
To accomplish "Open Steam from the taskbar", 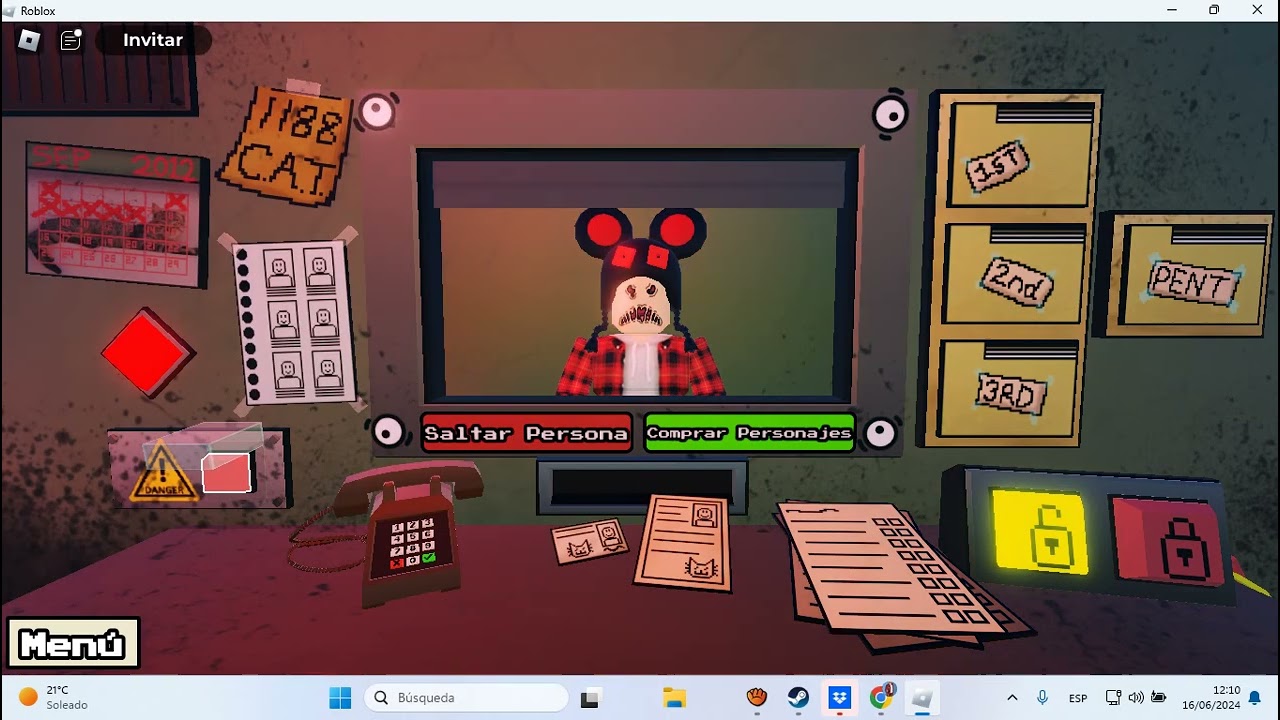I will point(799,697).
